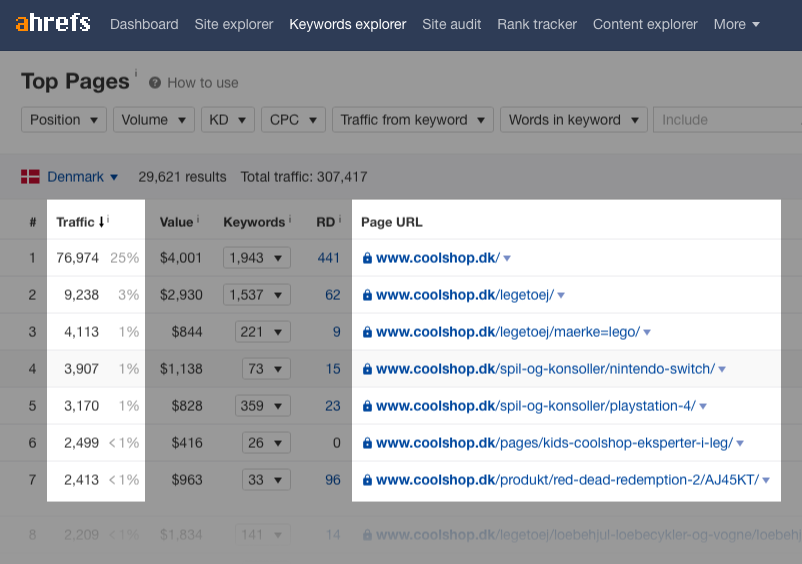This screenshot has height=564, width=802.
Task: Click the $4,001 value cell
Action: point(181,258)
